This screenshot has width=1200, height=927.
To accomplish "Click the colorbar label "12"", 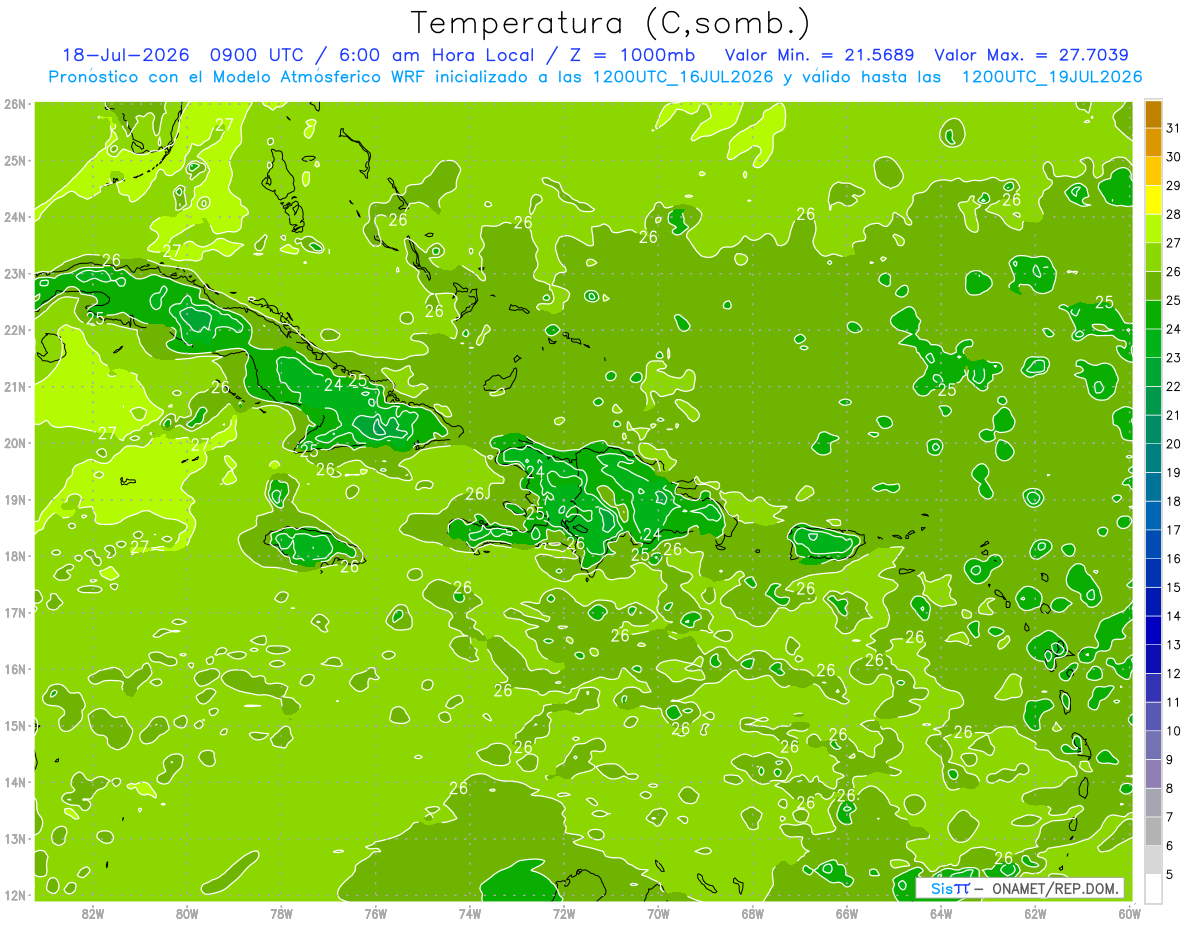I will click(x=1173, y=673).
